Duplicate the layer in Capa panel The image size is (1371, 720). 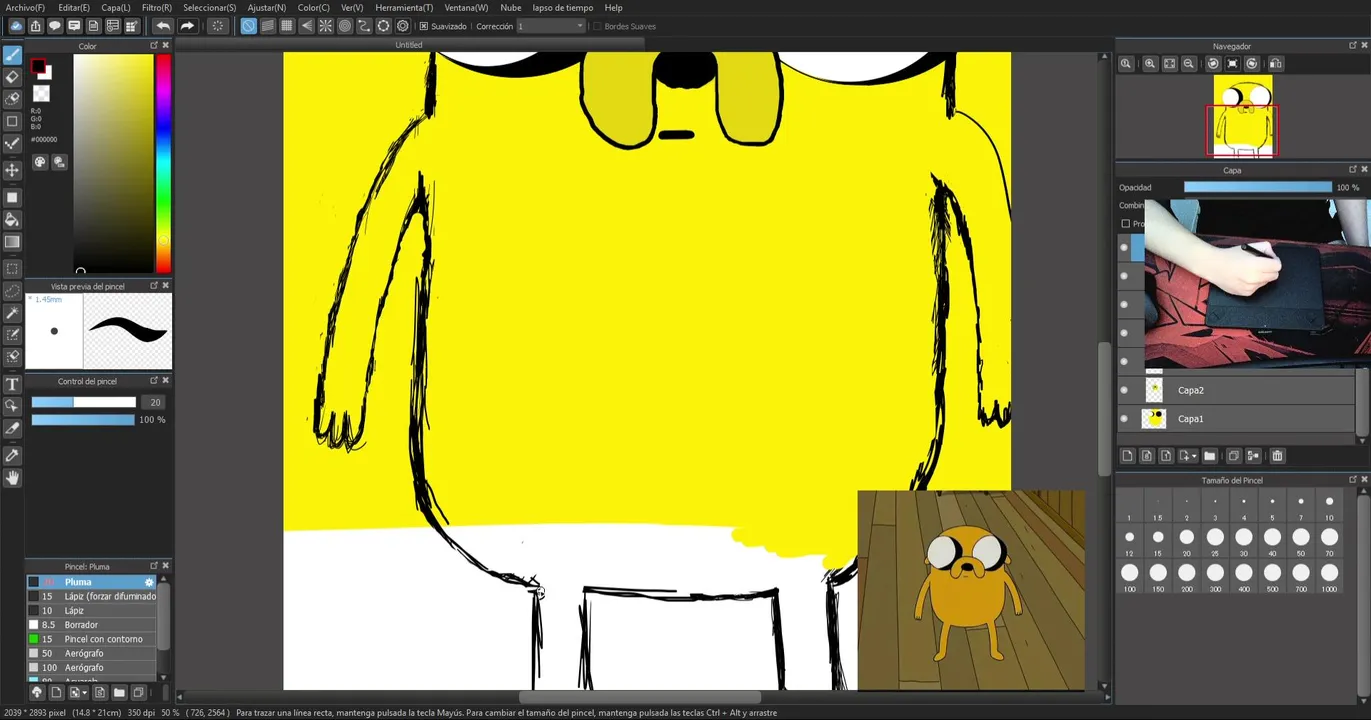1233,456
